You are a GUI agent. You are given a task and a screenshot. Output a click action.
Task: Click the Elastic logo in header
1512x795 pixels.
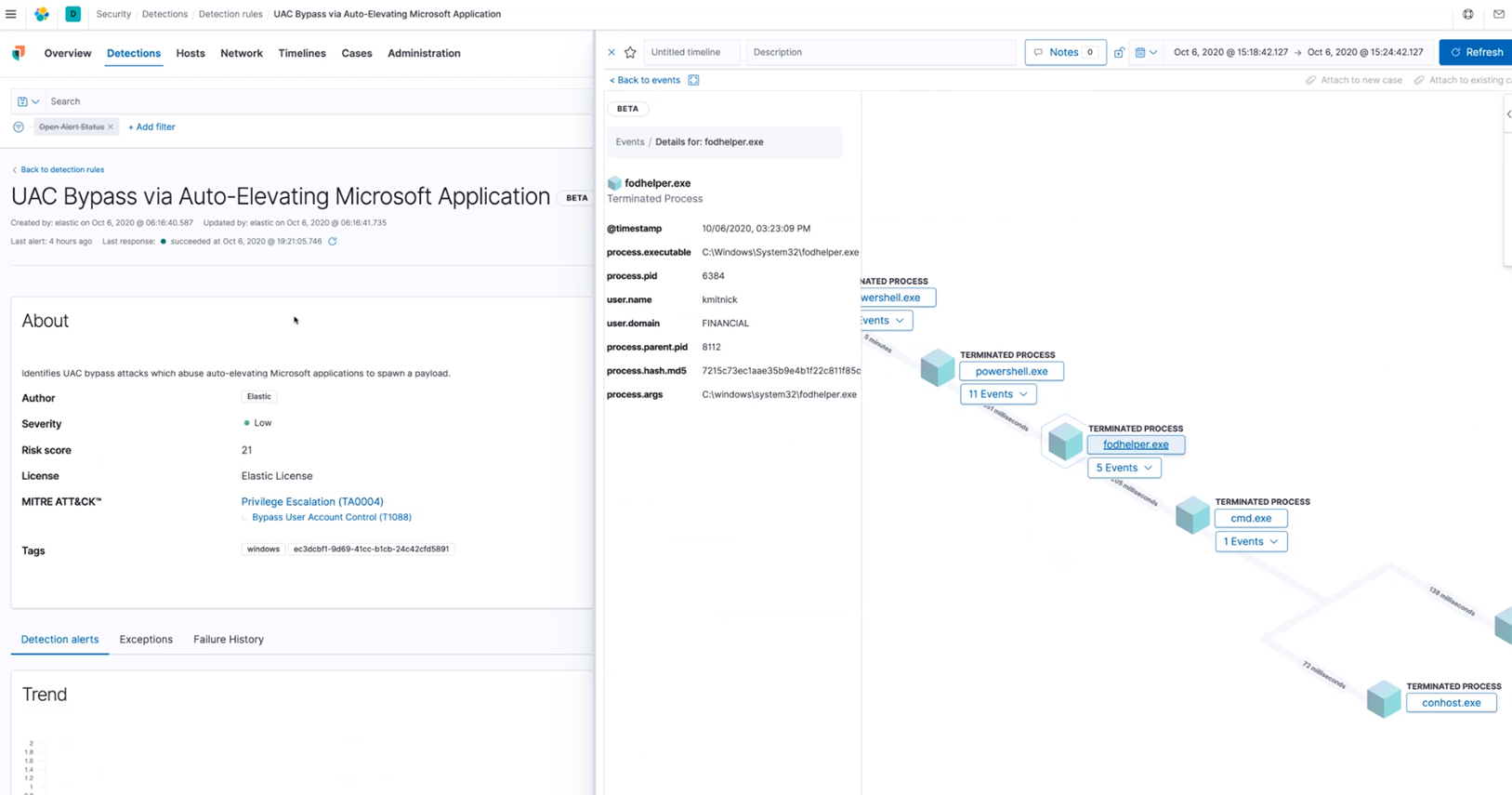click(x=42, y=14)
